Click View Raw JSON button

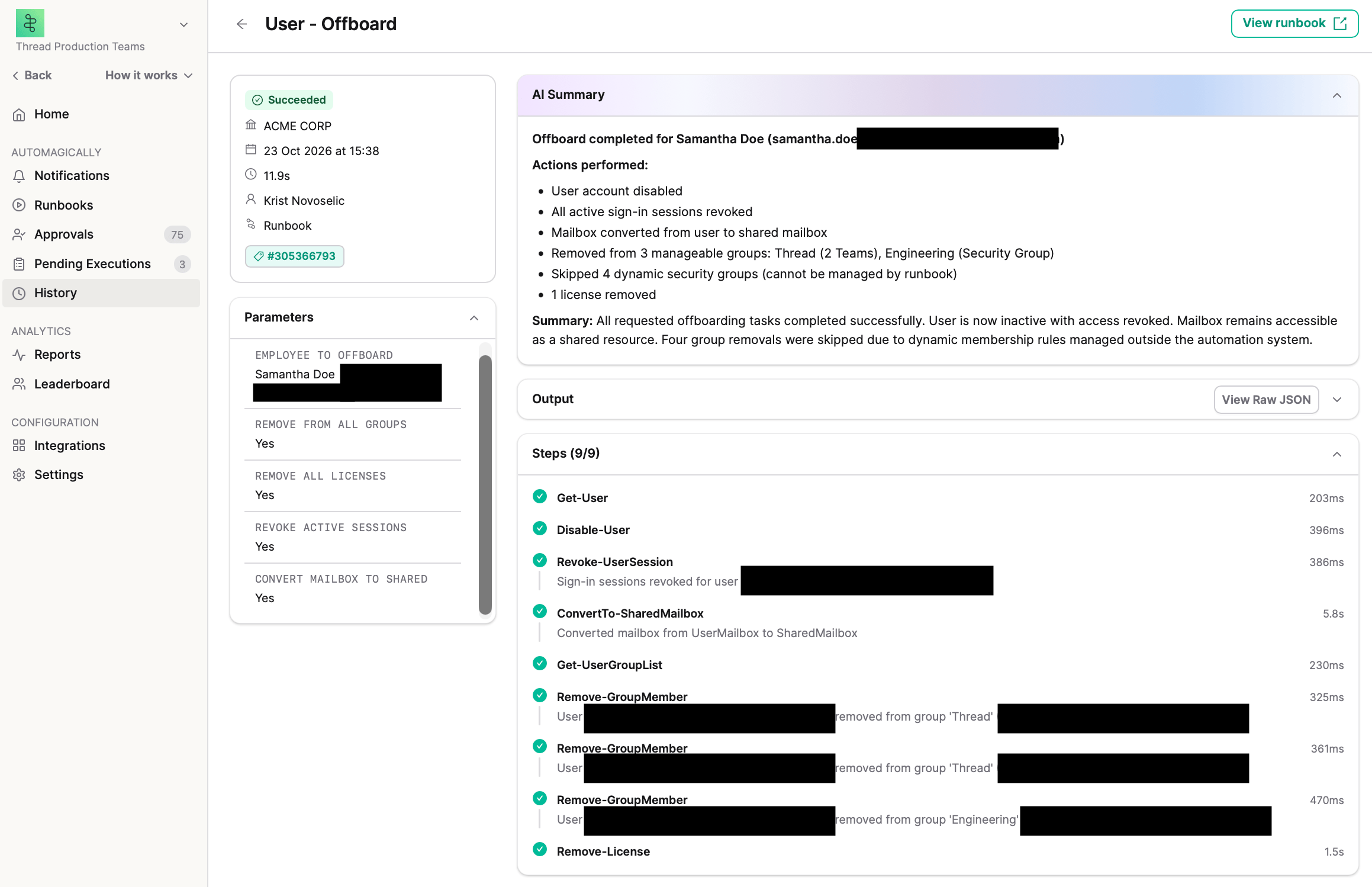tap(1266, 400)
